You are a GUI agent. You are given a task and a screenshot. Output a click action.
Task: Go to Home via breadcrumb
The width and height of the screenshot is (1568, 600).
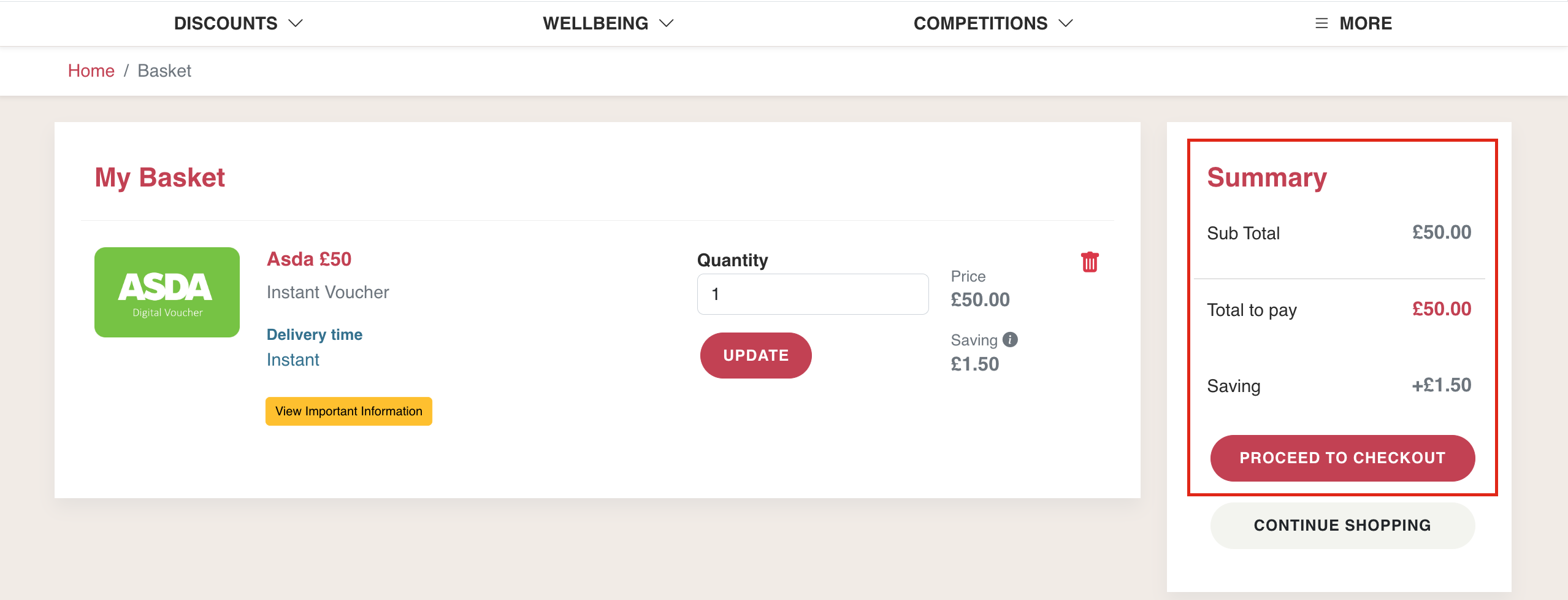pyautogui.click(x=91, y=71)
